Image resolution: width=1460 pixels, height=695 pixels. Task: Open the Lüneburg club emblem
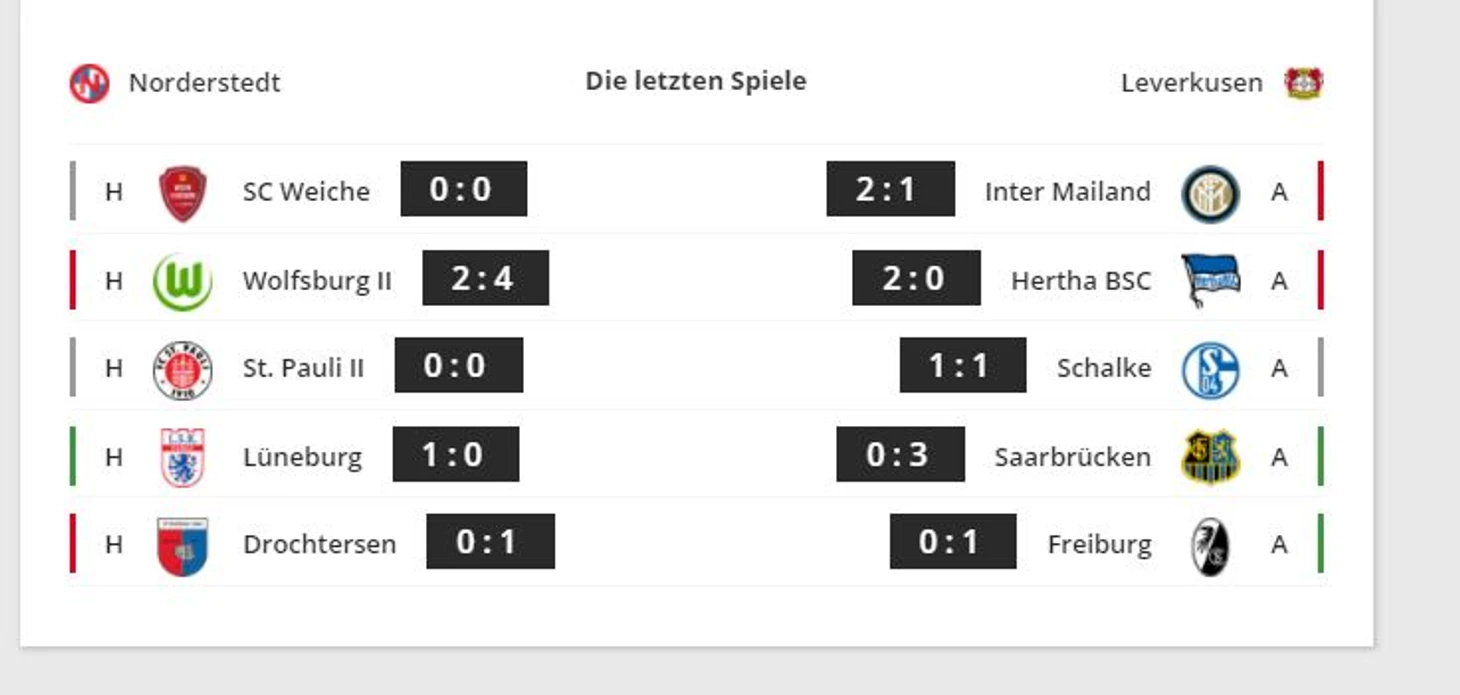point(182,457)
